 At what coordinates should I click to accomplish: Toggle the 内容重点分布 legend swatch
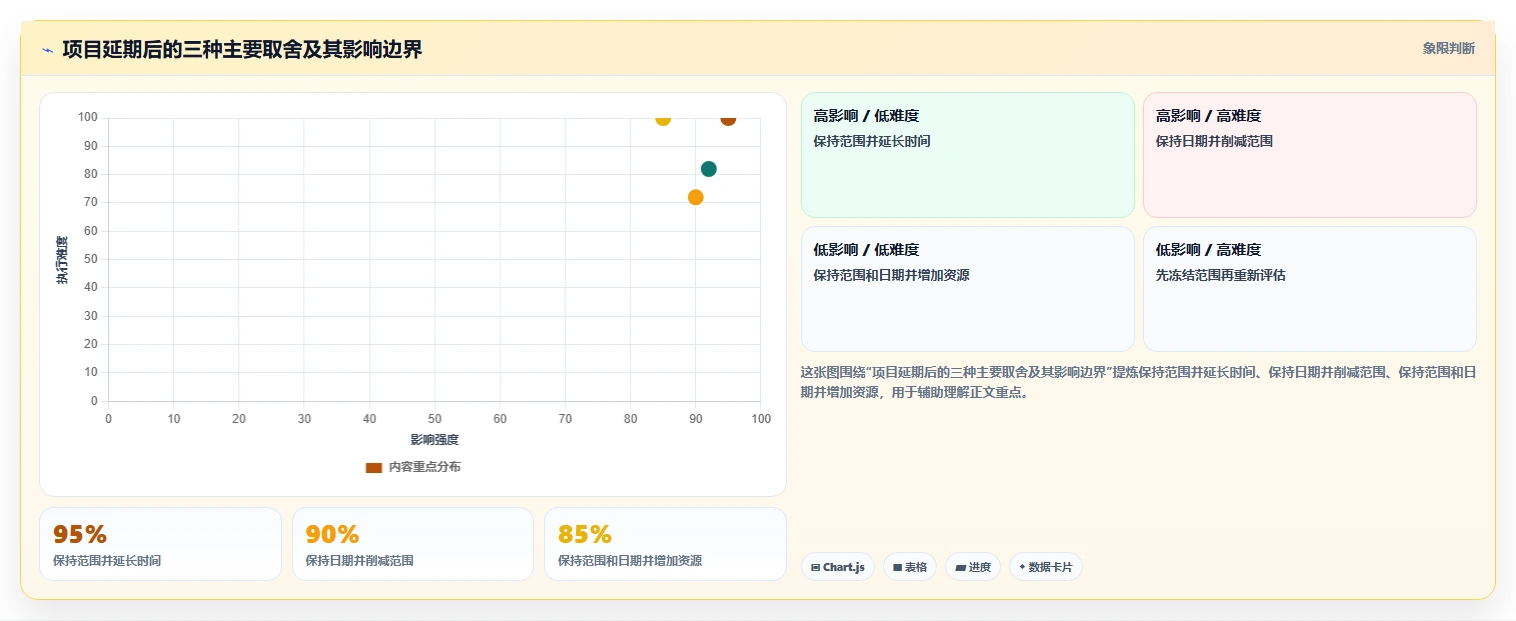(x=374, y=467)
